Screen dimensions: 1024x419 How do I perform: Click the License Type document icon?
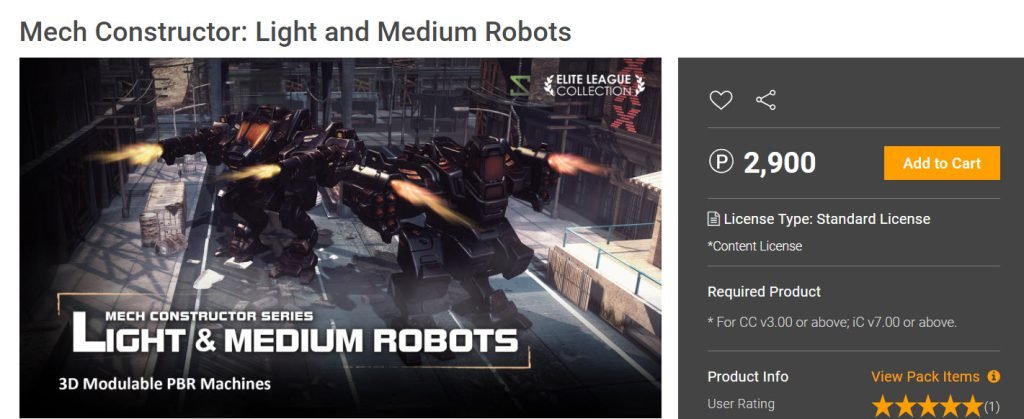714,219
